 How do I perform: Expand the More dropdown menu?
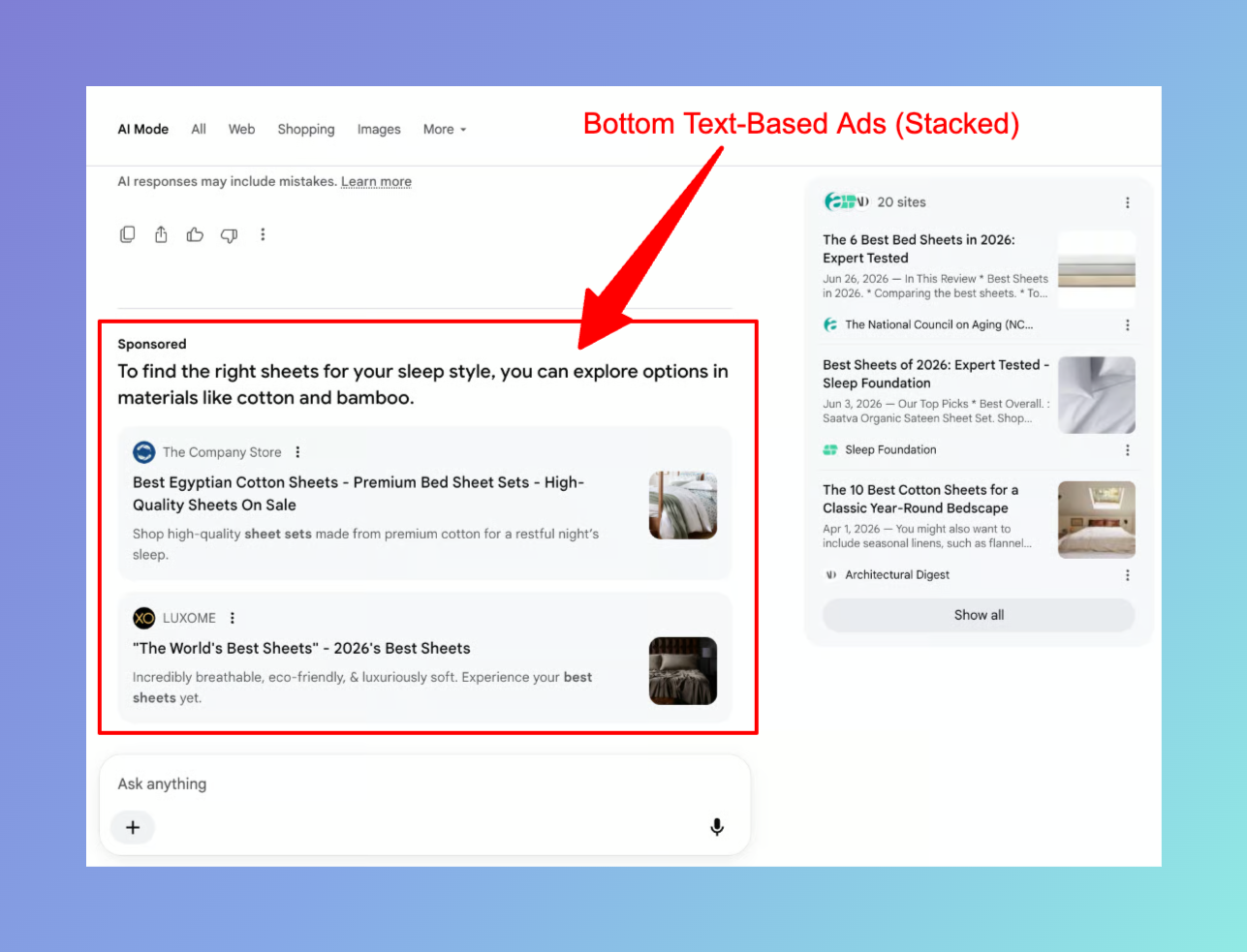pos(445,129)
